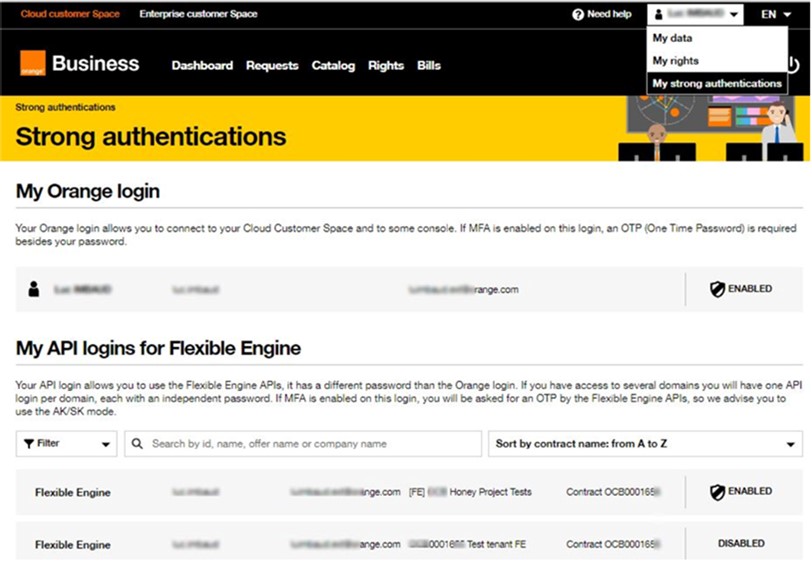Go to Enterprise customer Space link
Screen dimensions: 812x561
coord(198,14)
